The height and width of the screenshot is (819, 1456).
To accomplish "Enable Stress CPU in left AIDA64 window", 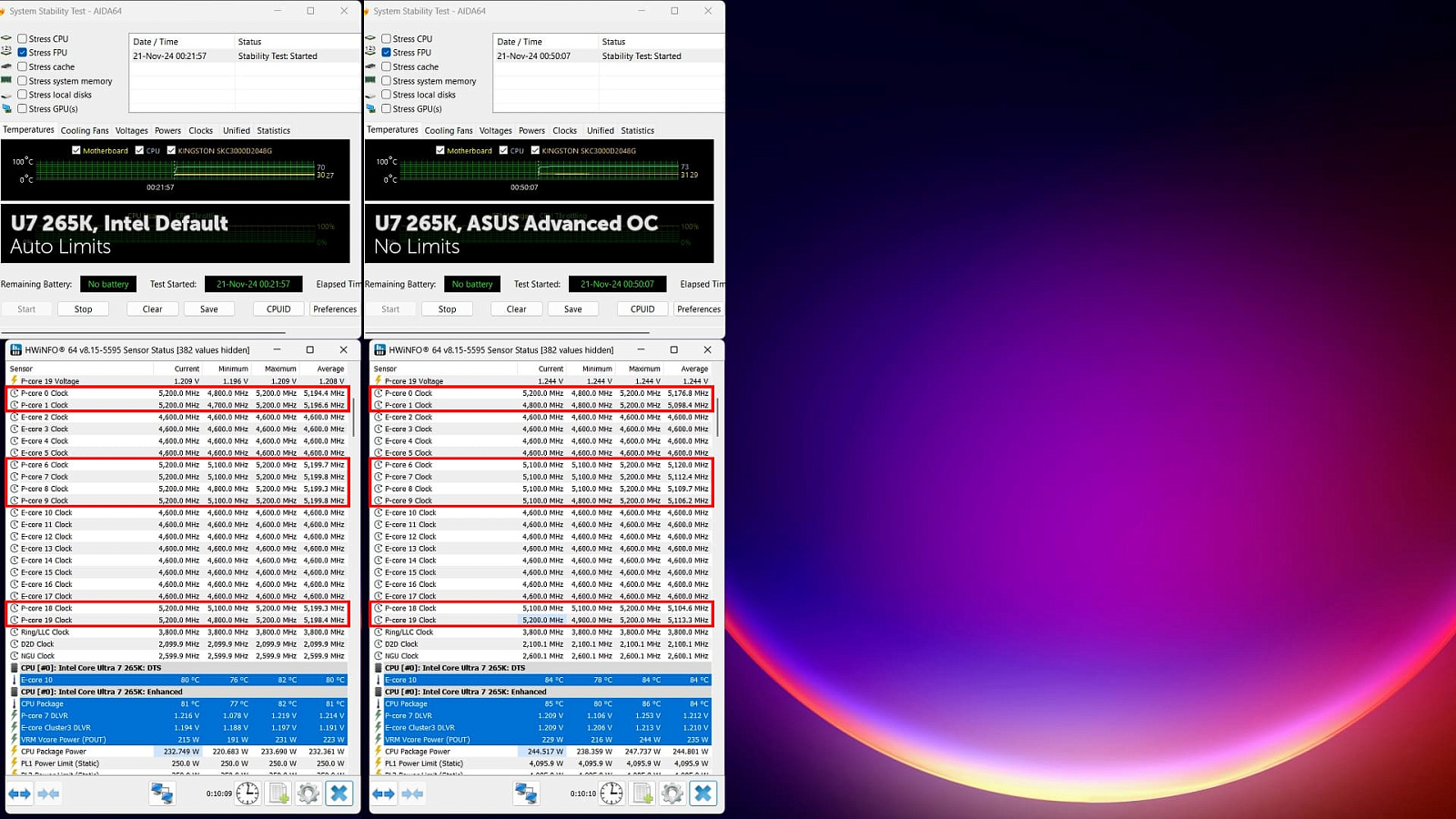I will [x=22, y=38].
